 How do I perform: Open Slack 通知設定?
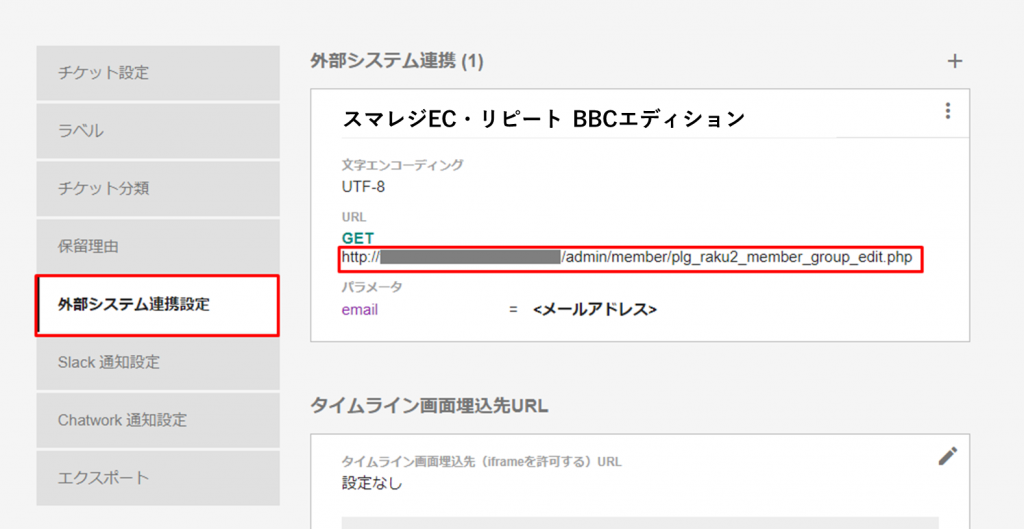click(x=158, y=362)
